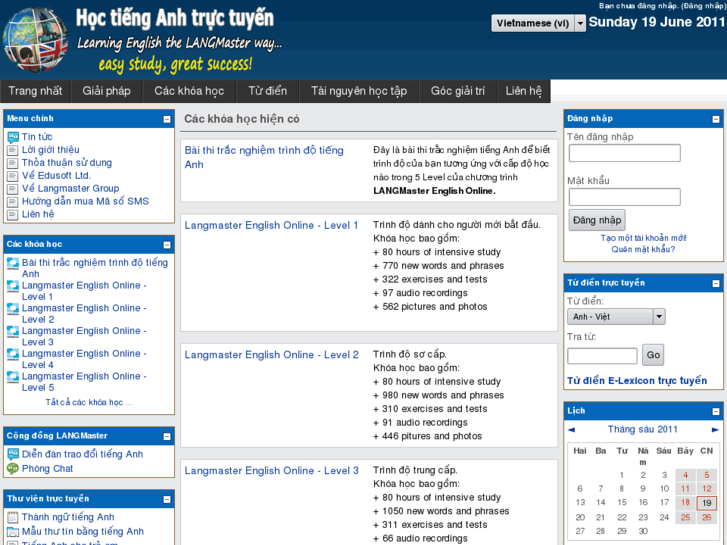
Task: Click course icon for Bài thi trắc nghiệm in sidebar
Action: tap(13, 263)
